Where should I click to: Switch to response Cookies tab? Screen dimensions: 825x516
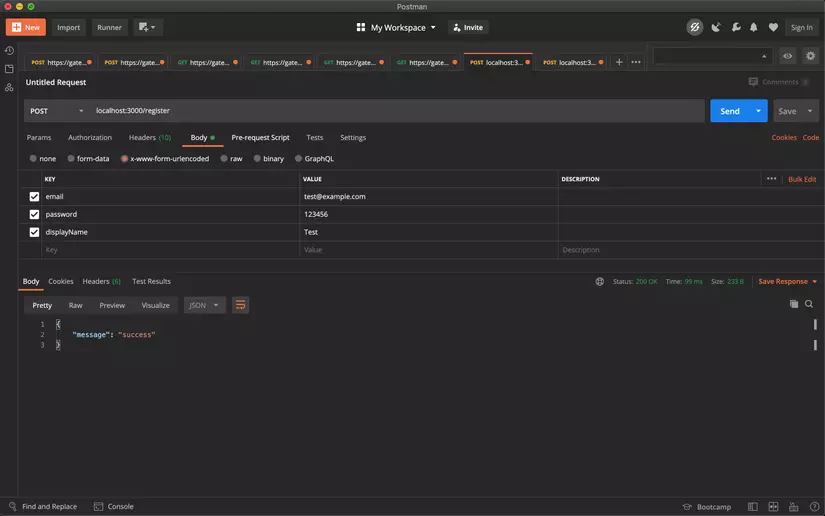(x=61, y=281)
